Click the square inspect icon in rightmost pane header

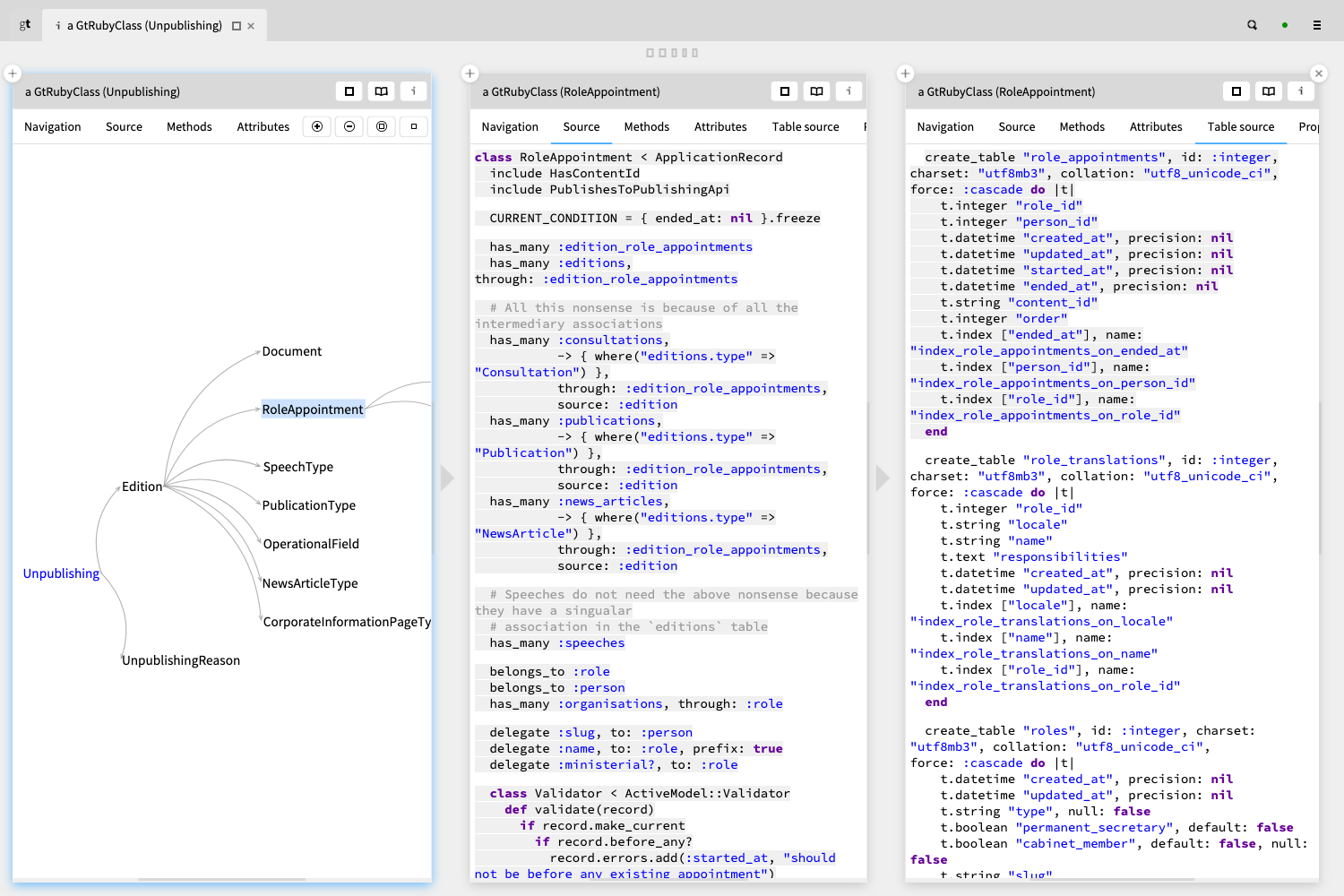point(1236,91)
